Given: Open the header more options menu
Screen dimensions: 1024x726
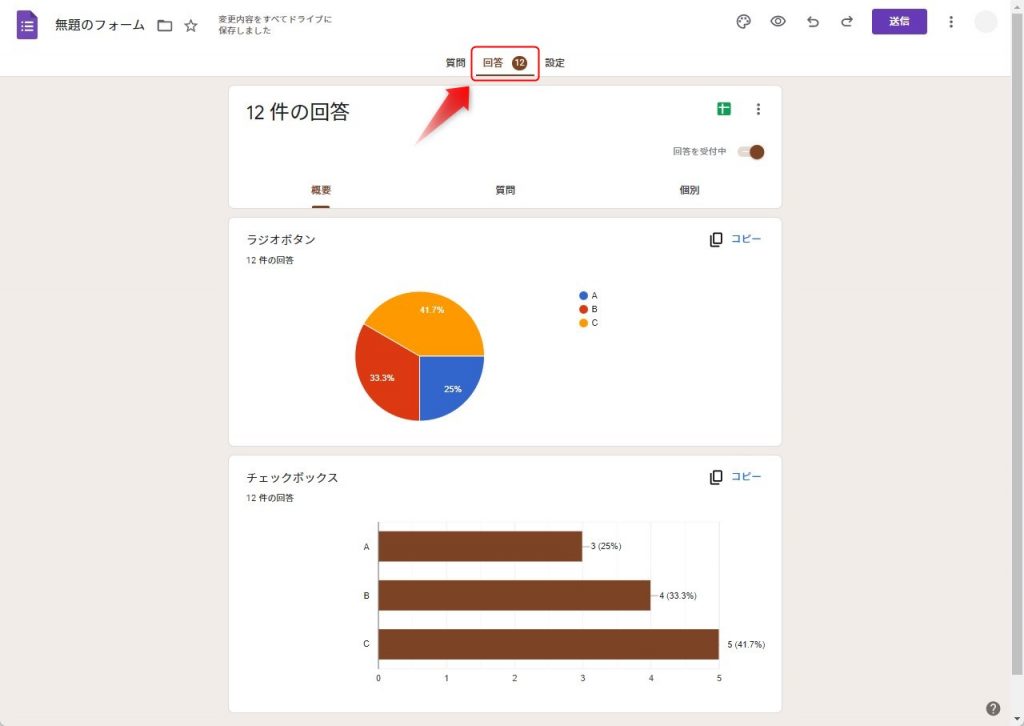Looking at the screenshot, I should (951, 22).
